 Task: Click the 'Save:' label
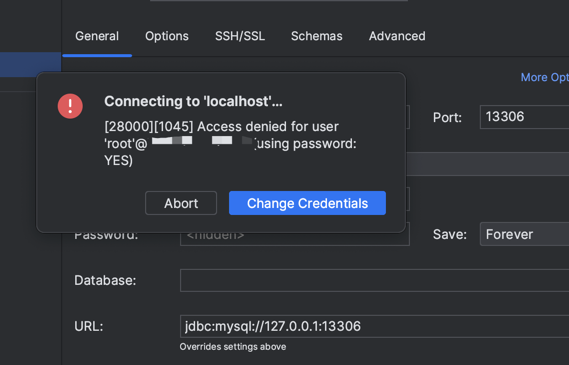pyautogui.click(x=450, y=234)
